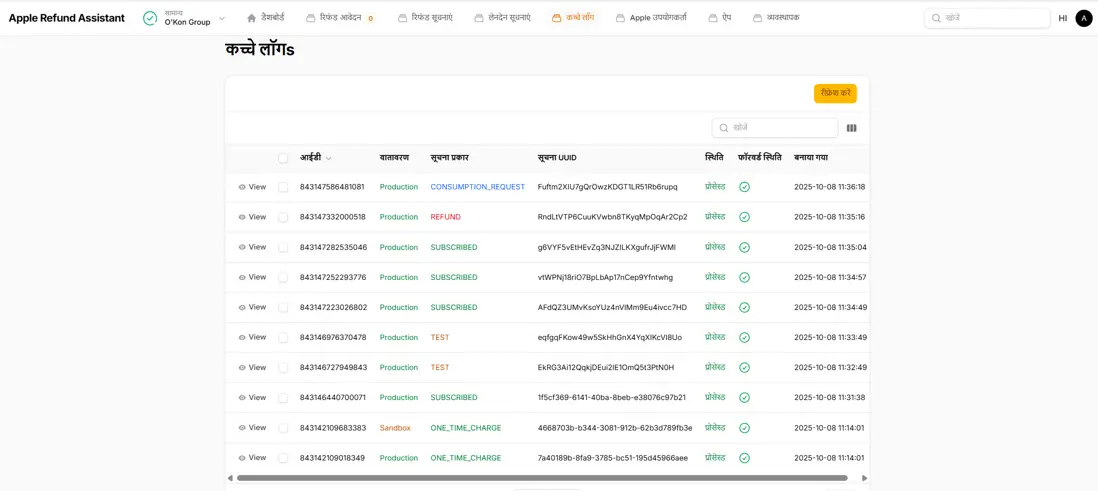Image resolution: width=1098 pixels, height=491 pixels.
Task: Click the scroll right arrow at table bottom
Action: click(864, 478)
